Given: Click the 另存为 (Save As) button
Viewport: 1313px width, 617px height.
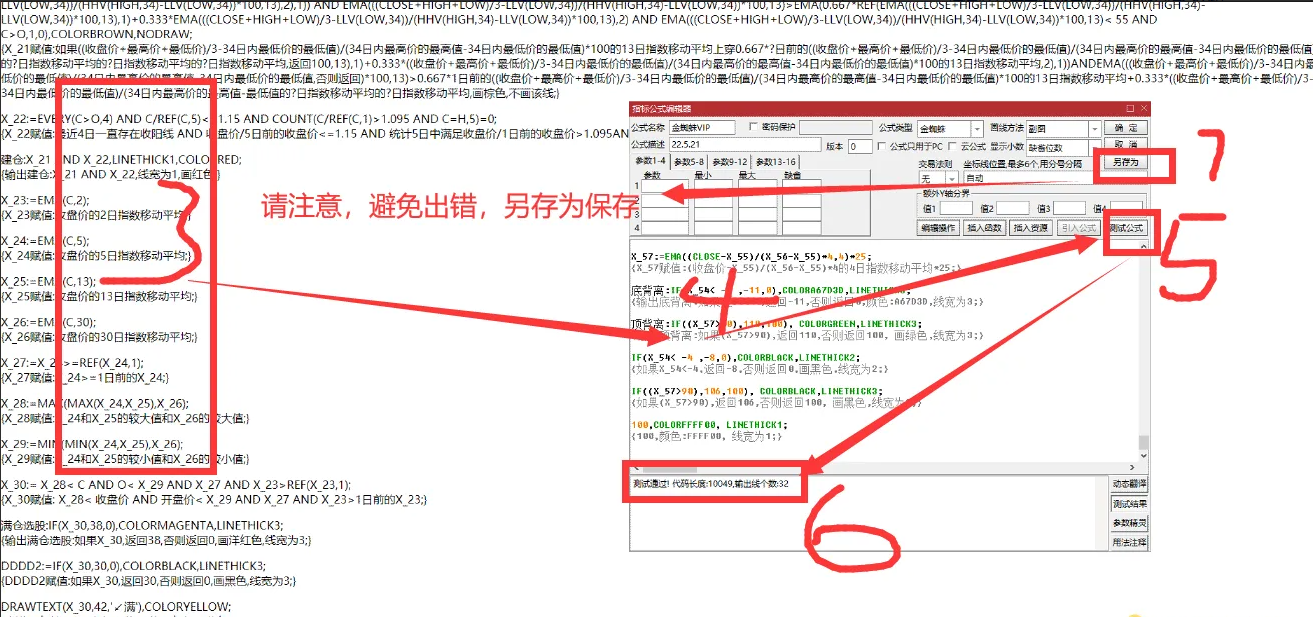Looking at the screenshot, I should [1127, 161].
